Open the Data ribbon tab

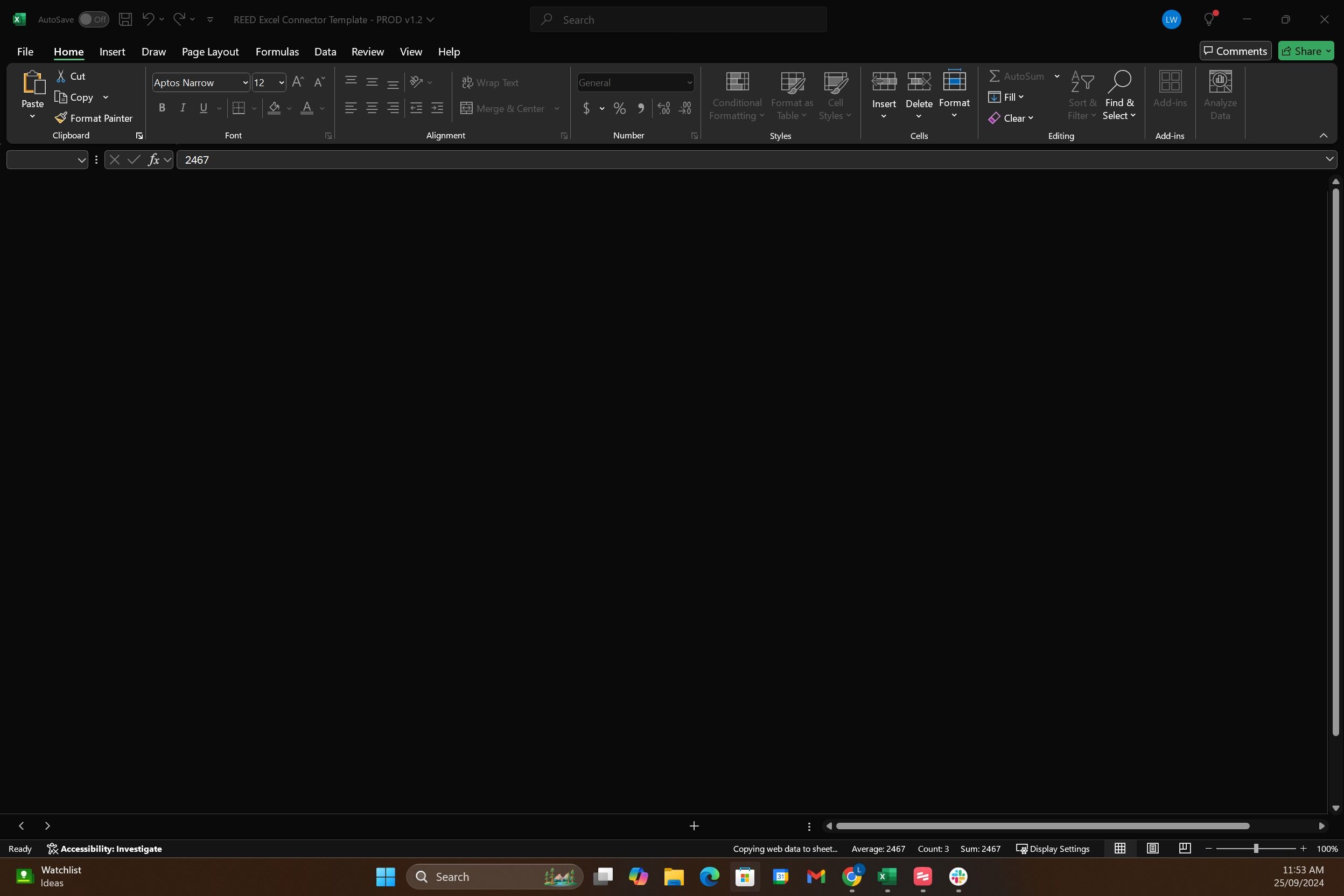coord(325,52)
